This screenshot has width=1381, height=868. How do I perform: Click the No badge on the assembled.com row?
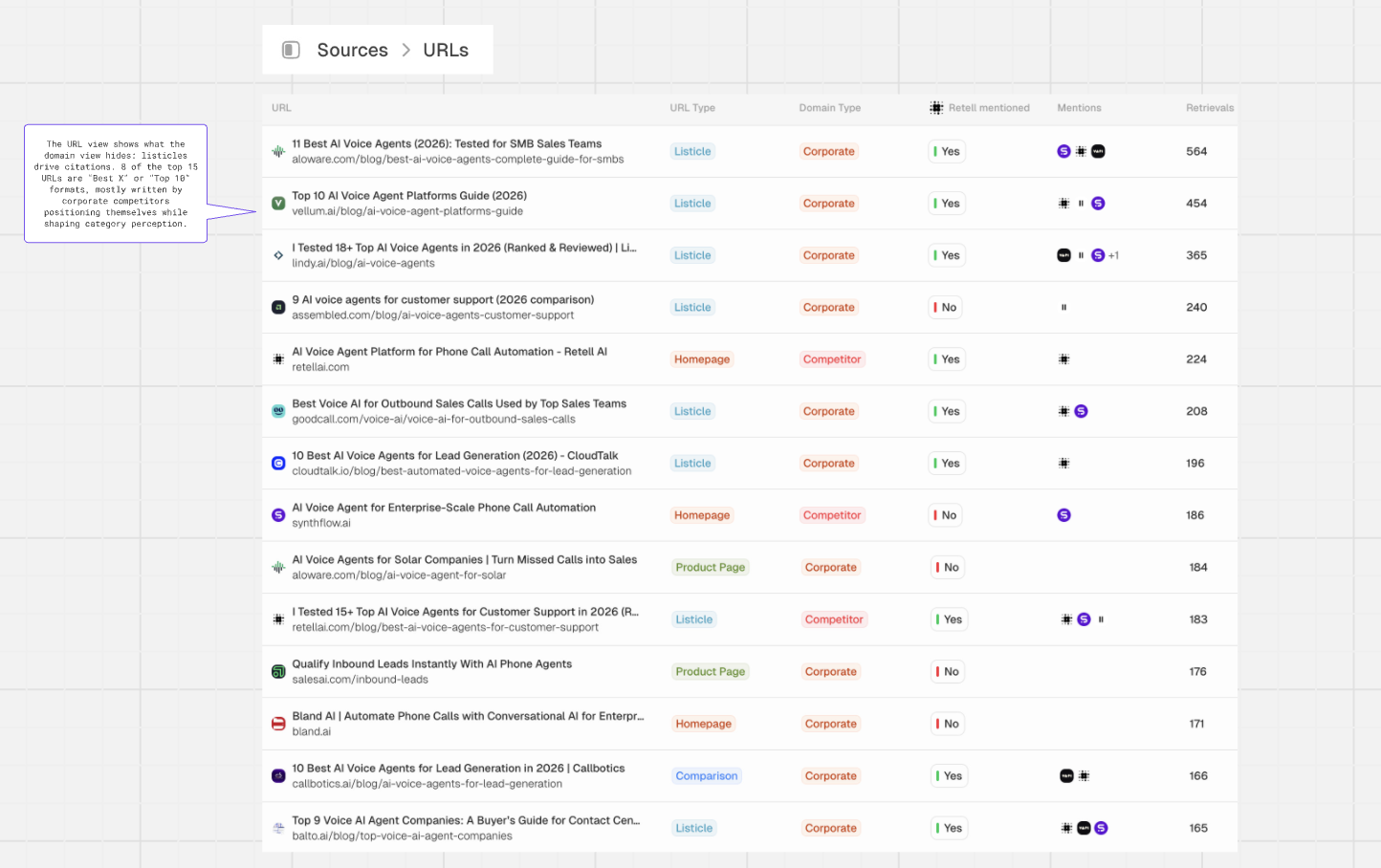click(x=946, y=308)
